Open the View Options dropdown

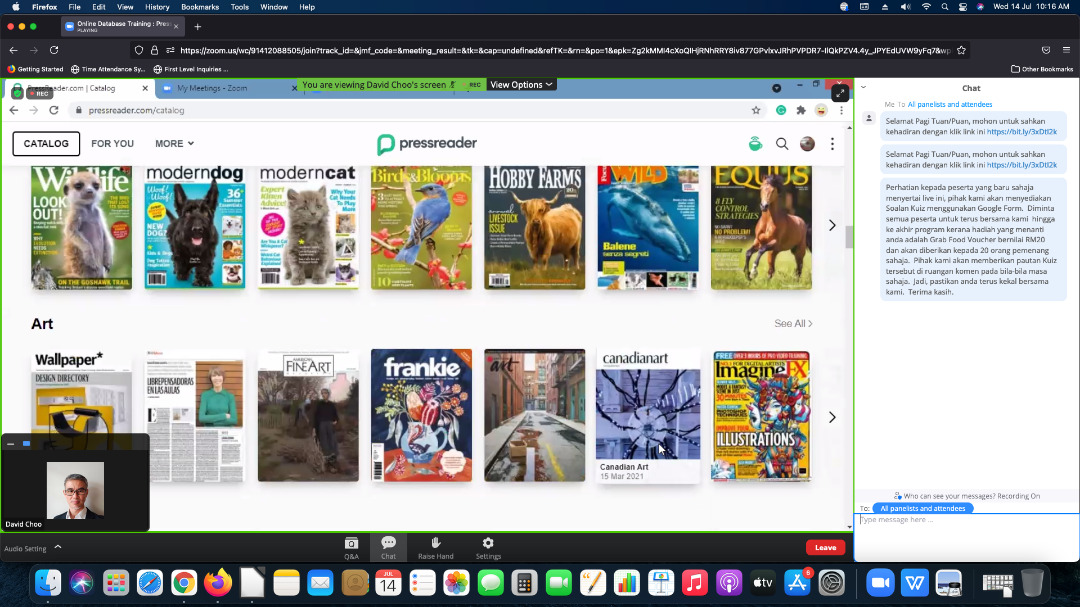tap(521, 85)
